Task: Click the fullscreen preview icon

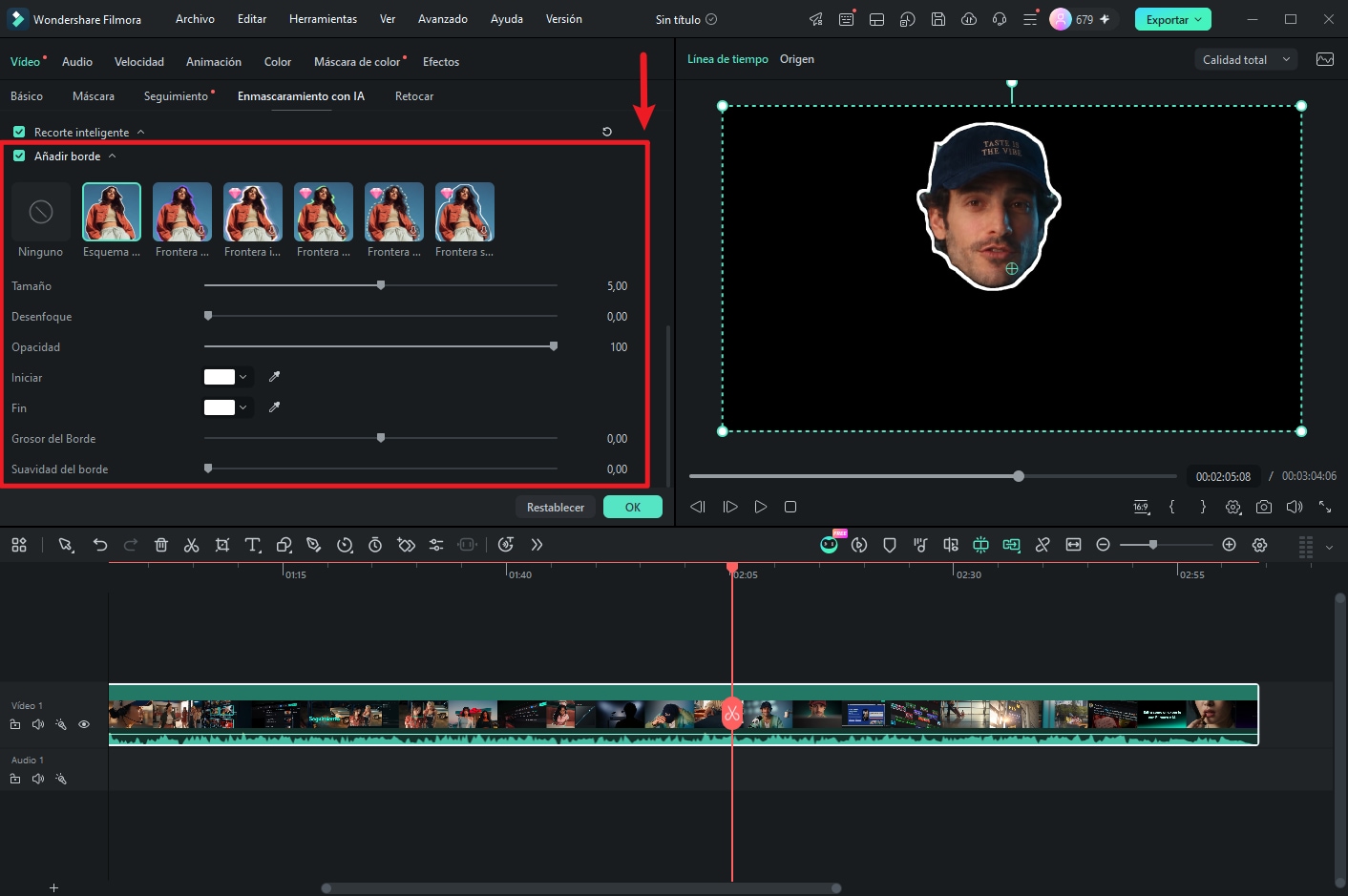Action: pos(1325,507)
